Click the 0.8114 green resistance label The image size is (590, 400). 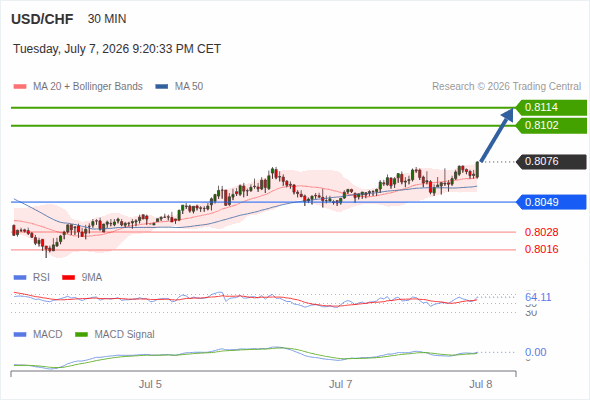click(x=551, y=108)
